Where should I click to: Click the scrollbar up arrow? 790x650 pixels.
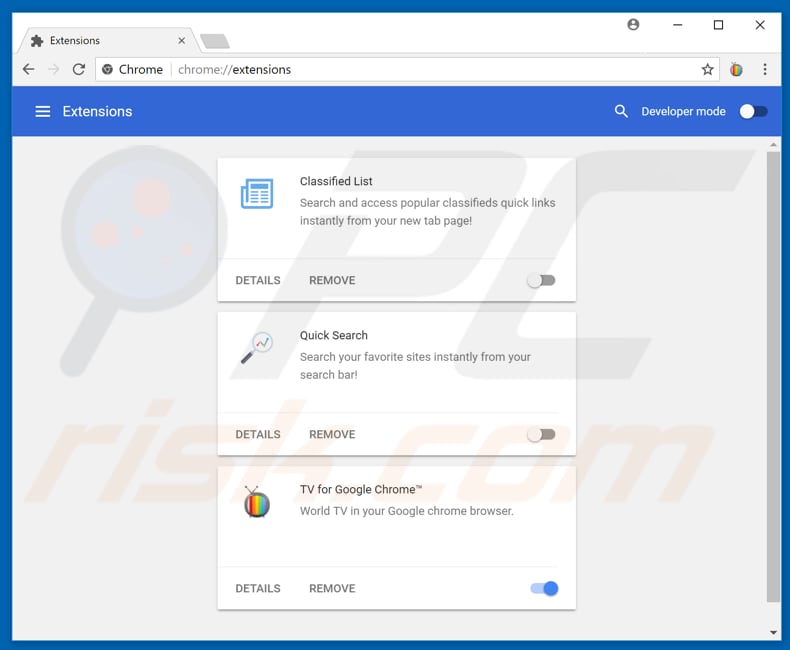coord(773,145)
